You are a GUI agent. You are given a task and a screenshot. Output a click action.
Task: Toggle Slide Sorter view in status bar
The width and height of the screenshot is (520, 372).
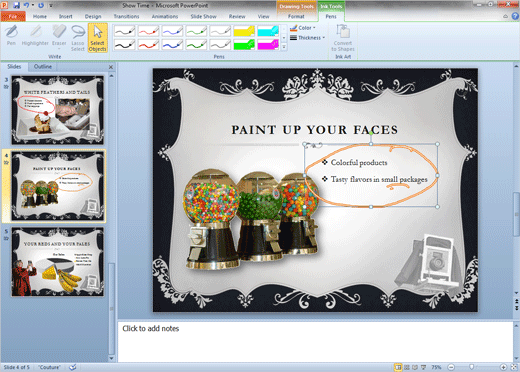(407, 367)
